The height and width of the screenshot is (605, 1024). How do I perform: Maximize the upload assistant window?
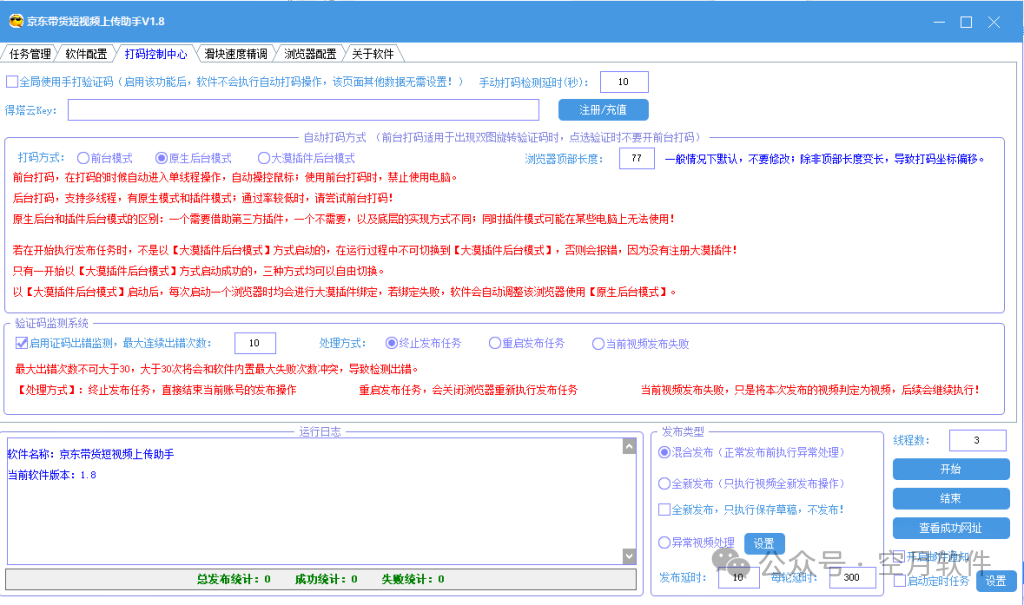point(967,22)
